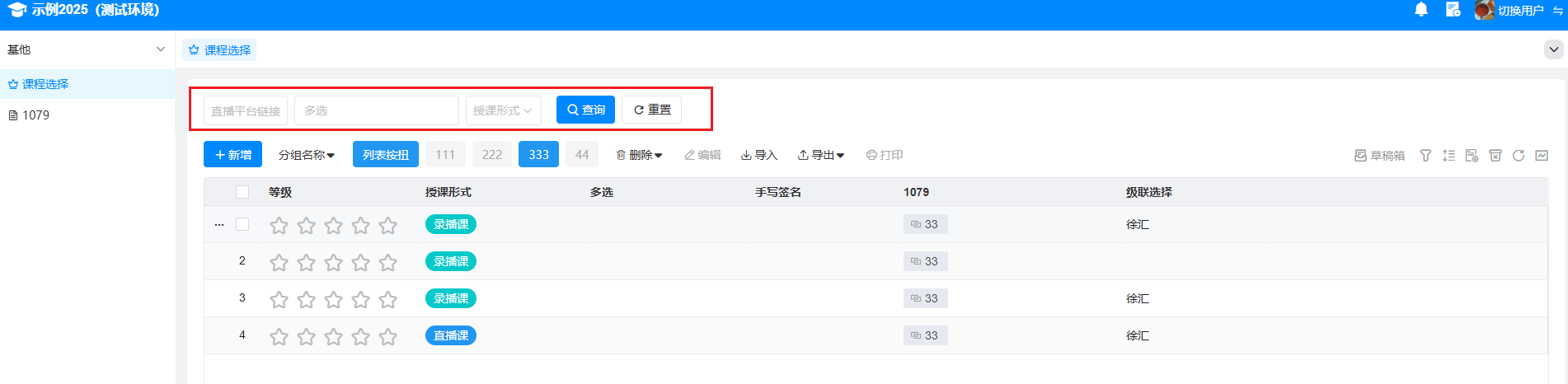Refresh the table using the toolbar icon
The height and width of the screenshot is (384, 1568).
click(1519, 155)
